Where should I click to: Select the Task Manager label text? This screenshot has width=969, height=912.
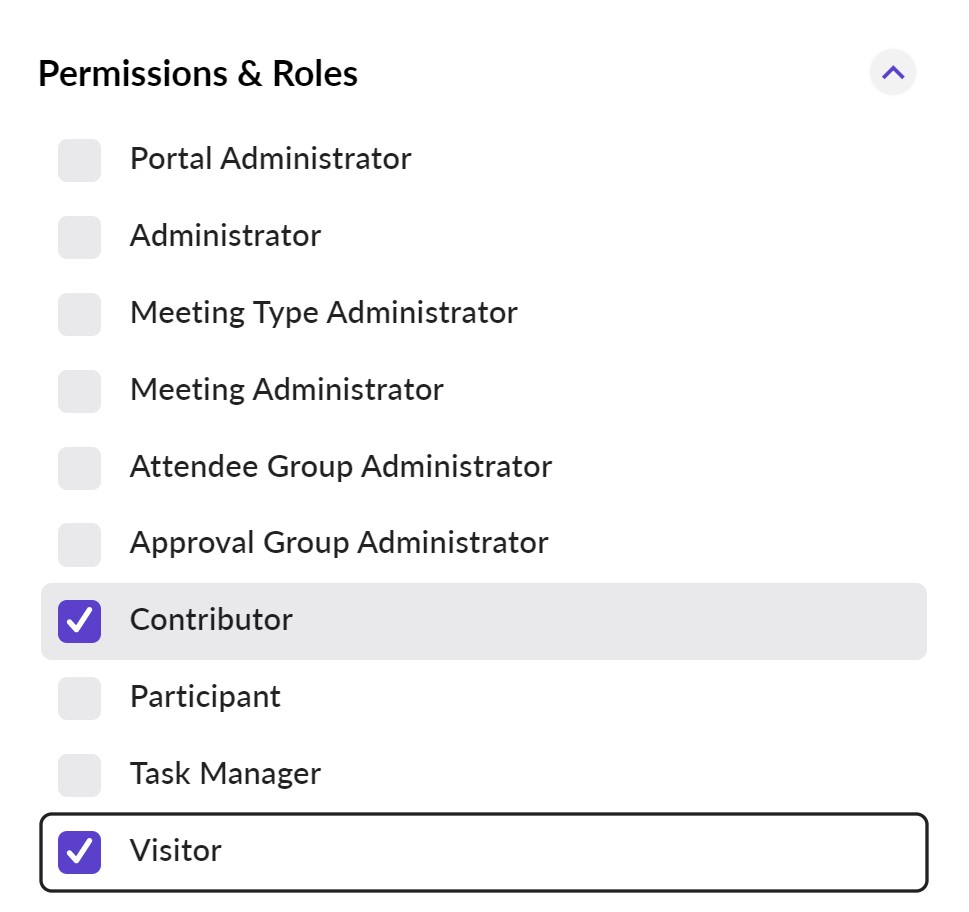(225, 774)
